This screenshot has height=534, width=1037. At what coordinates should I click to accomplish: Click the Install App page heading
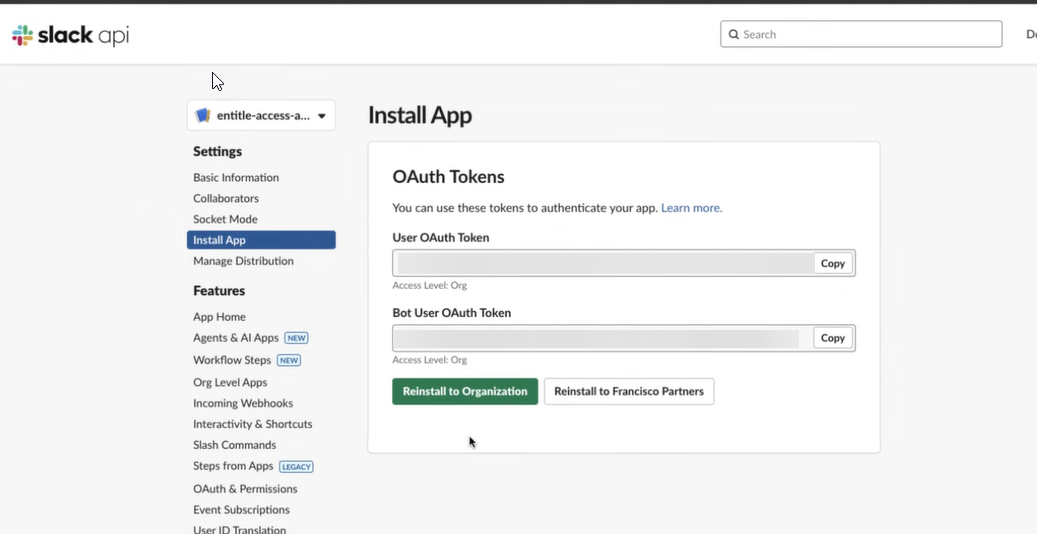tap(420, 115)
